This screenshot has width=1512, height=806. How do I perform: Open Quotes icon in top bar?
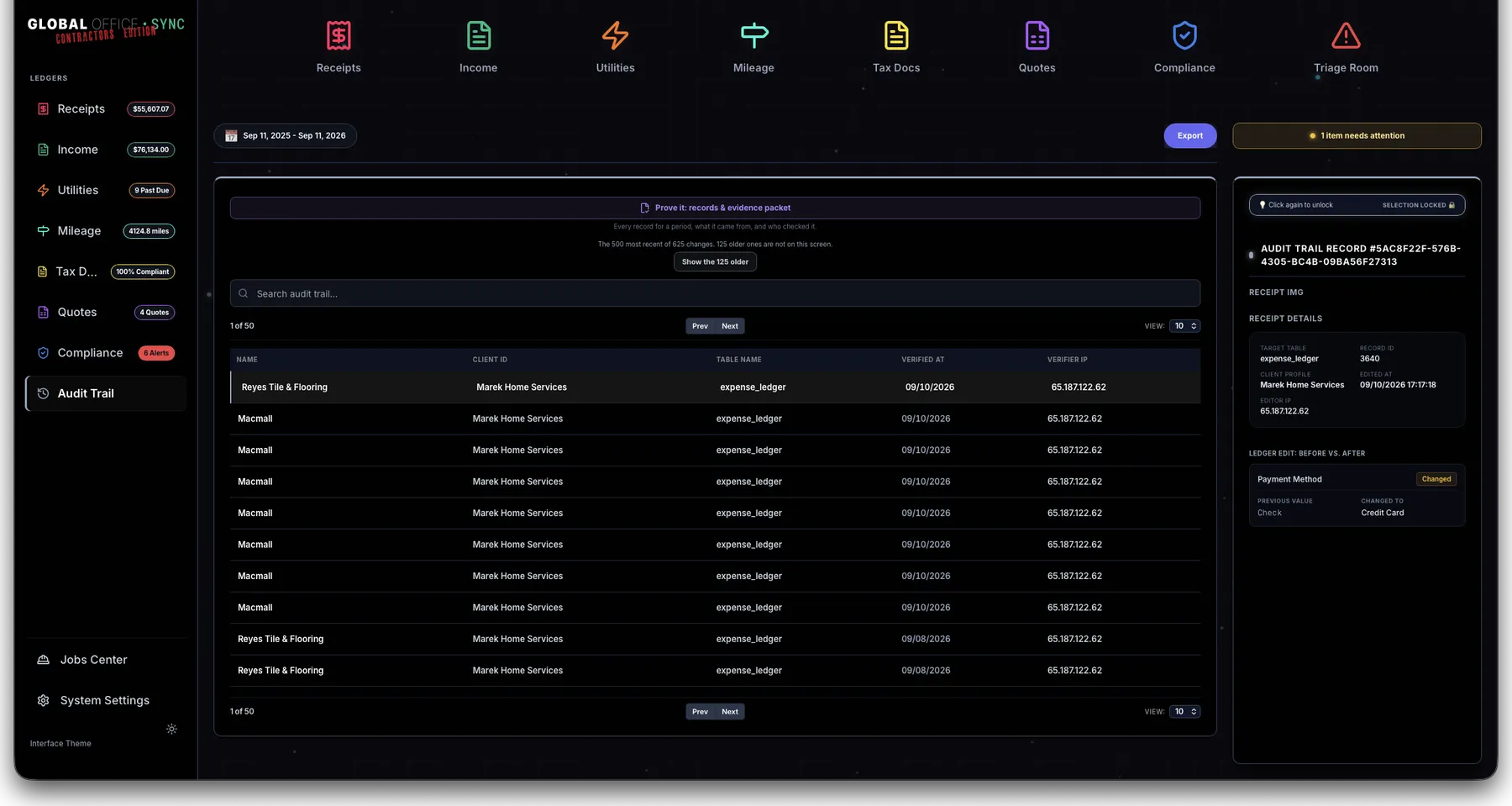(1037, 35)
